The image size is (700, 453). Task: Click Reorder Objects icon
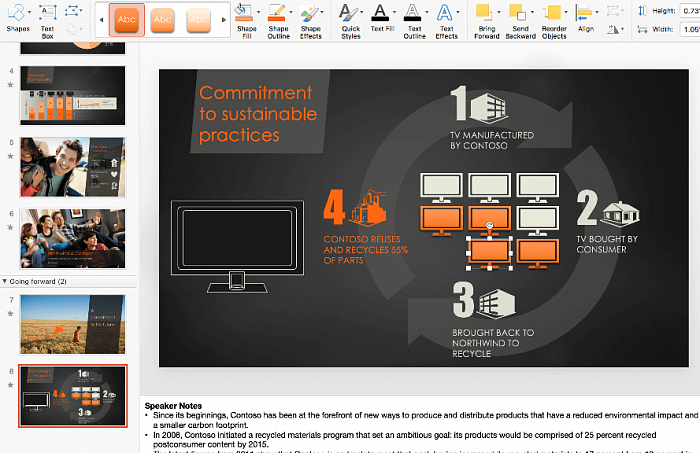pyautogui.click(x=553, y=13)
